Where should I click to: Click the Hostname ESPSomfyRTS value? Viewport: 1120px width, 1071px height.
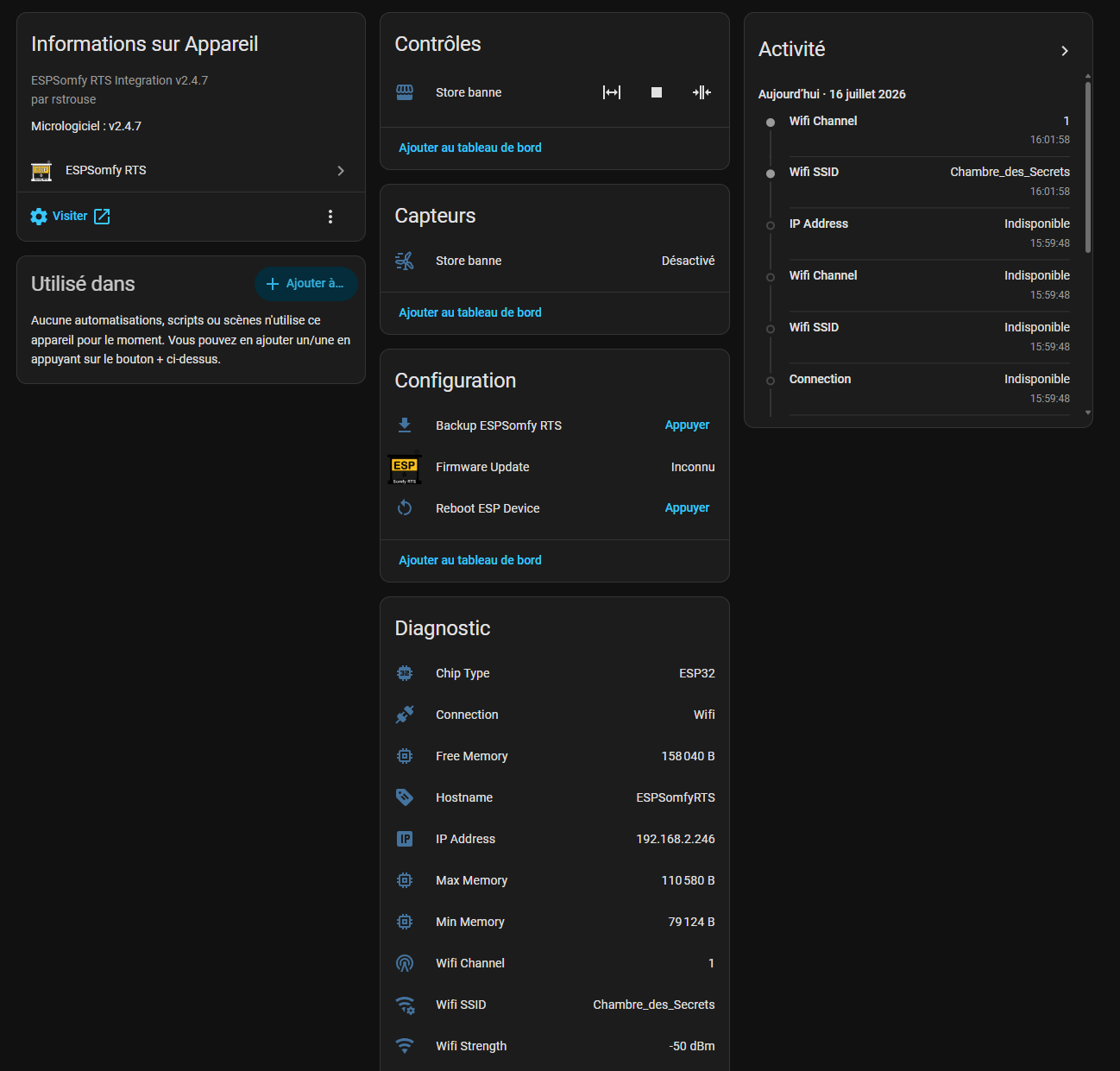click(x=676, y=797)
